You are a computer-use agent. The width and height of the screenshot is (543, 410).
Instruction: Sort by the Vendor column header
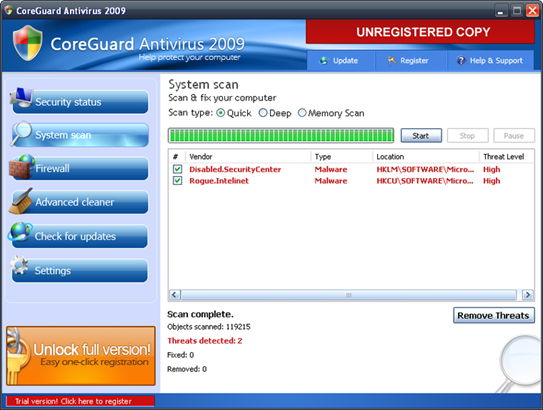pyautogui.click(x=248, y=157)
